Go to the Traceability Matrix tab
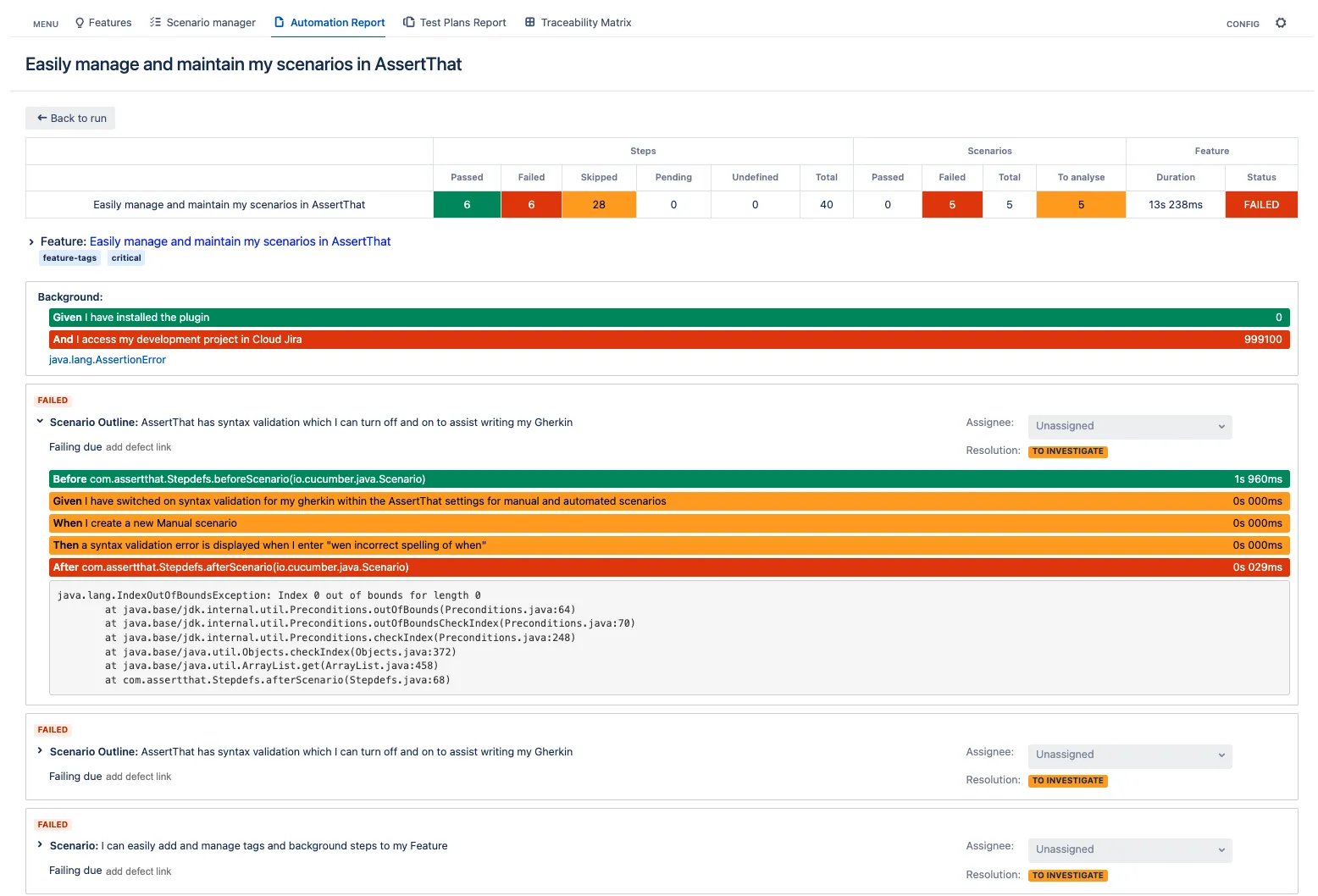1318x896 pixels. [x=579, y=23]
